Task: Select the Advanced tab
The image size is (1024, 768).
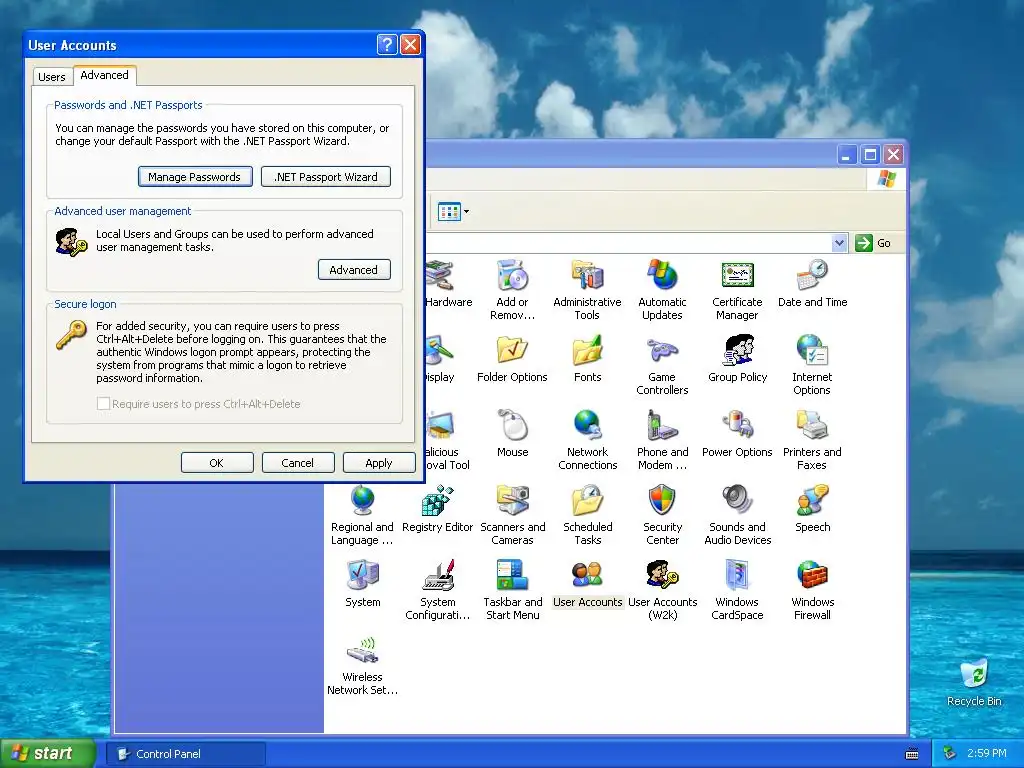Action: 104,75
